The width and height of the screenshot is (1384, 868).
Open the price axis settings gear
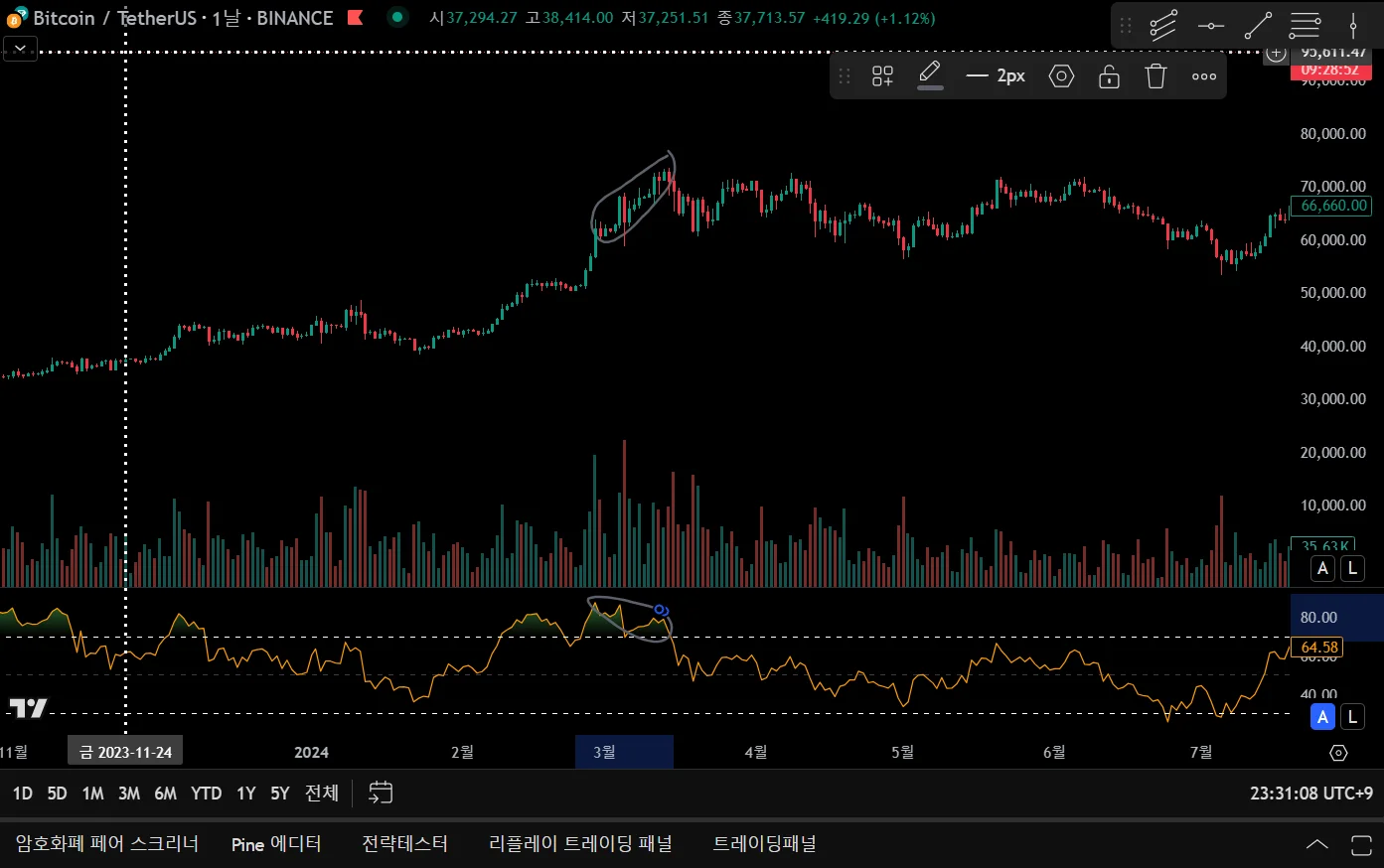point(1338,753)
